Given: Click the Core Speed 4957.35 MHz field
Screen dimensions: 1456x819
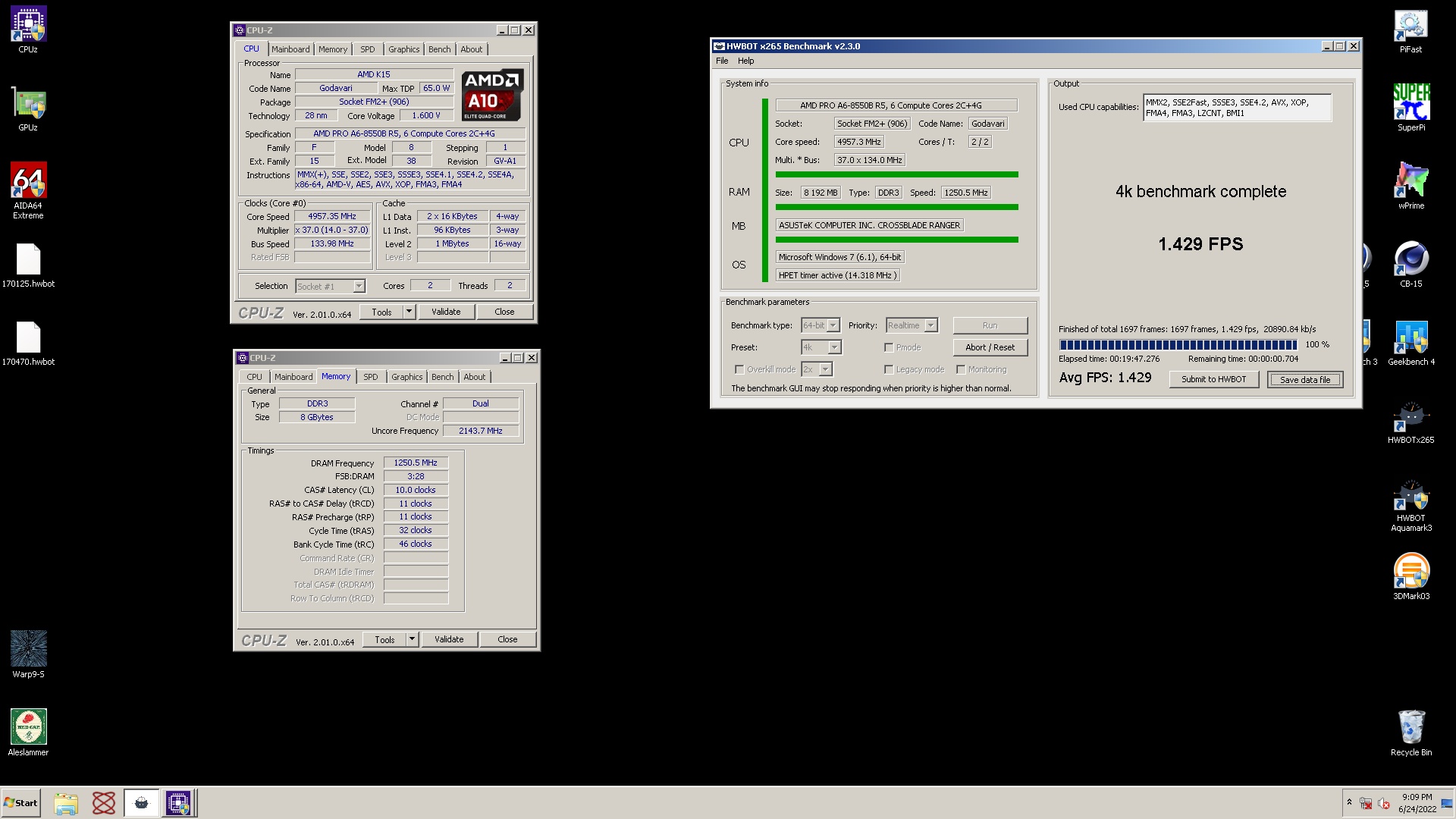Looking at the screenshot, I should pyautogui.click(x=332, y=216).
